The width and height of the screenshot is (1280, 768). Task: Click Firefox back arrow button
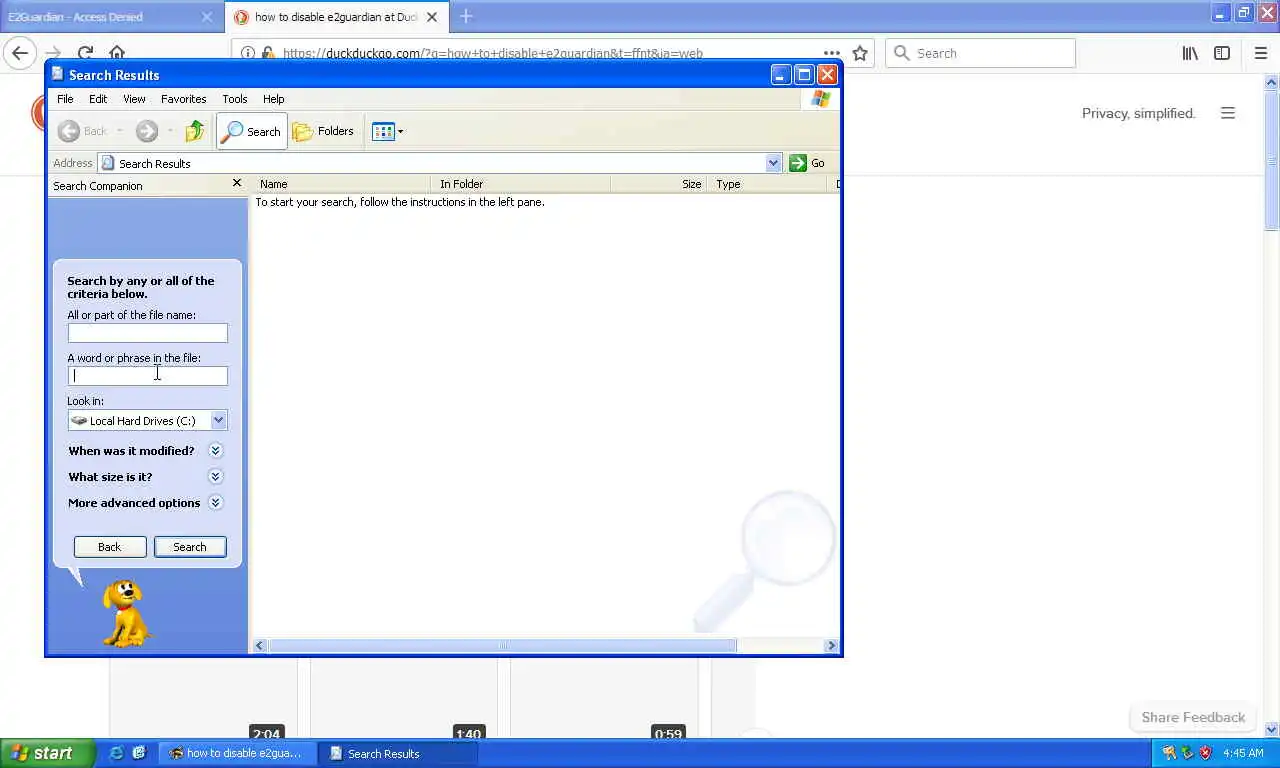coord(20,53)
